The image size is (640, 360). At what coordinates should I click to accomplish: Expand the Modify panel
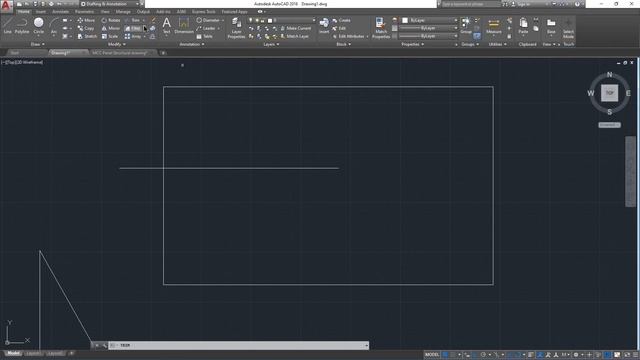(116, 44)
